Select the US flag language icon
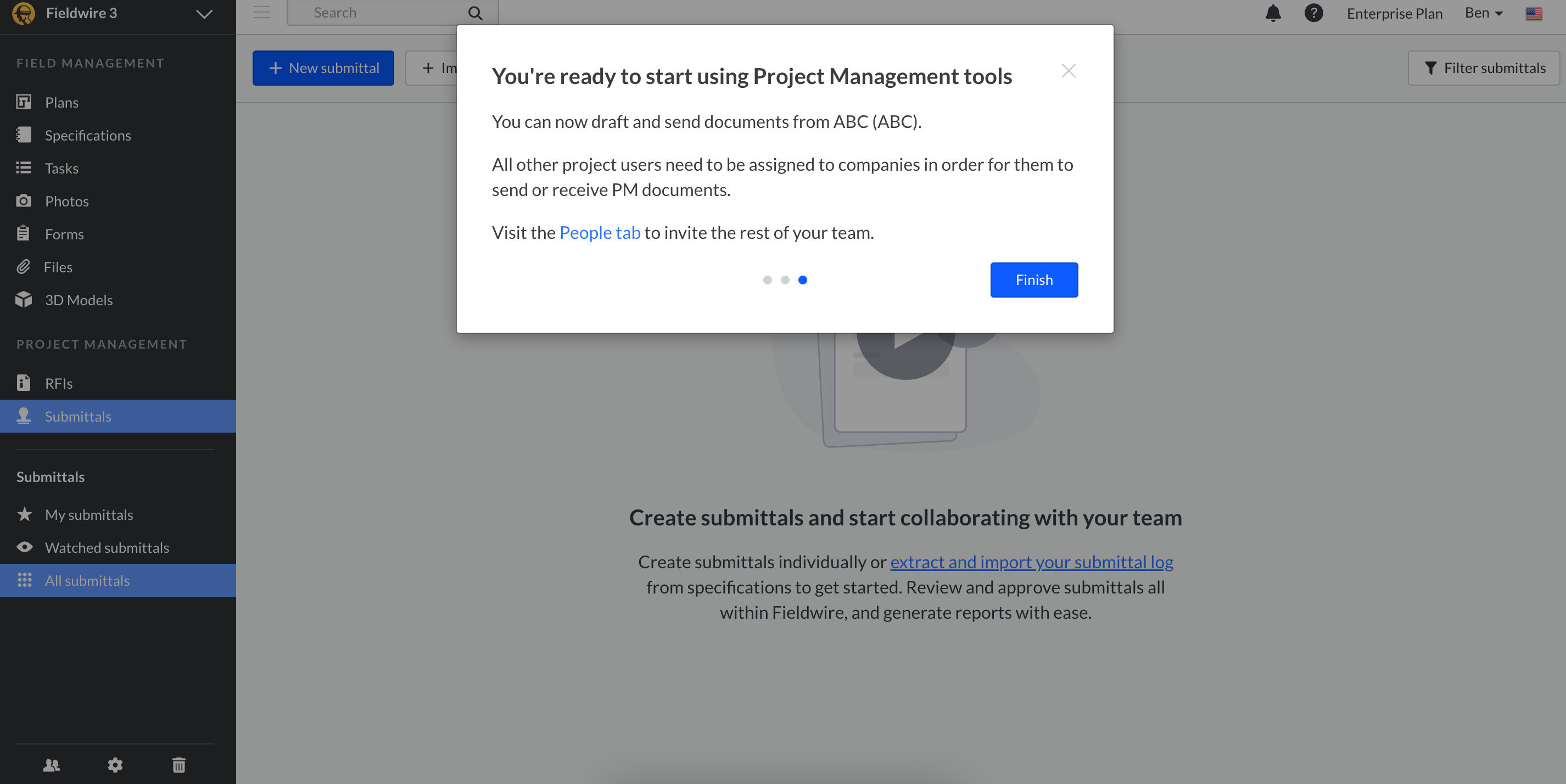The height and width of the screenshot is (784, 1566). click(x=1533, y=13)
